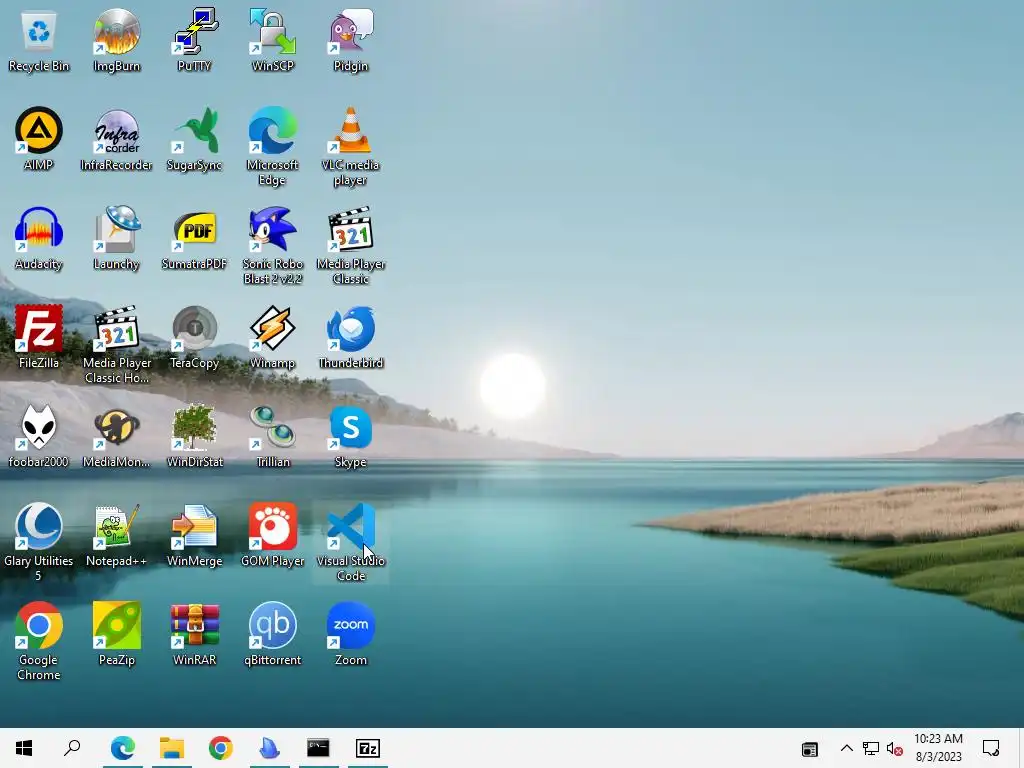Screen dimensions: 1024x768
Task: Open the network status tray icon
Action: (x=871, y=748)
